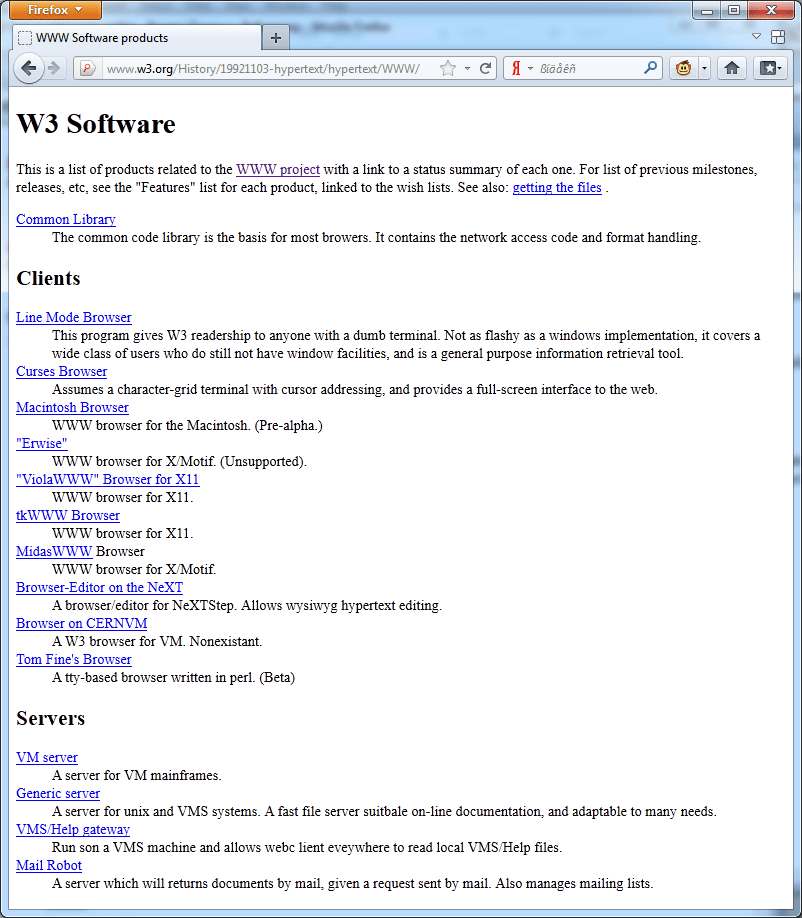The image size is (802, 918).
Task: Open Tom Fine's Browser link
Action: 74,660
